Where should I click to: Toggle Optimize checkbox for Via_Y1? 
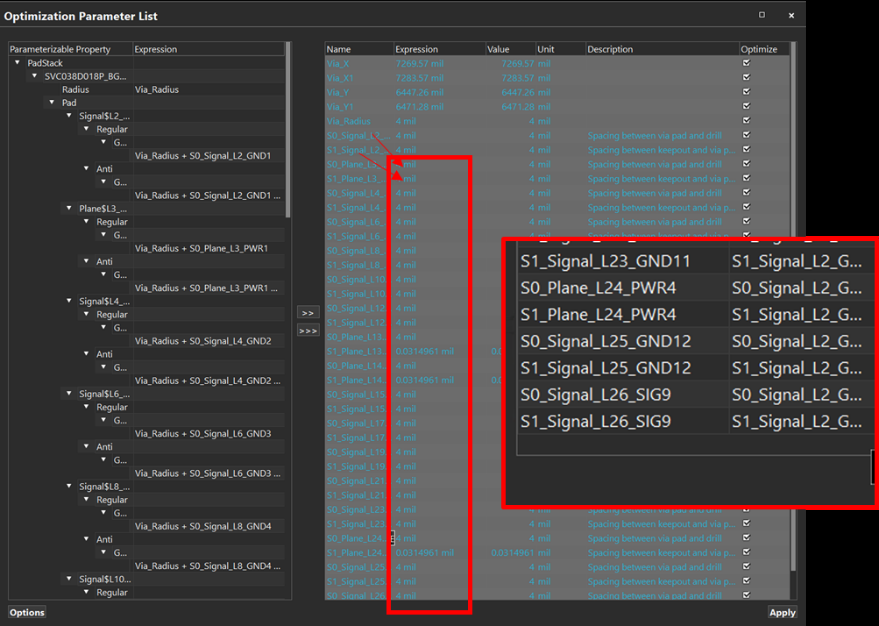point(746,106)
